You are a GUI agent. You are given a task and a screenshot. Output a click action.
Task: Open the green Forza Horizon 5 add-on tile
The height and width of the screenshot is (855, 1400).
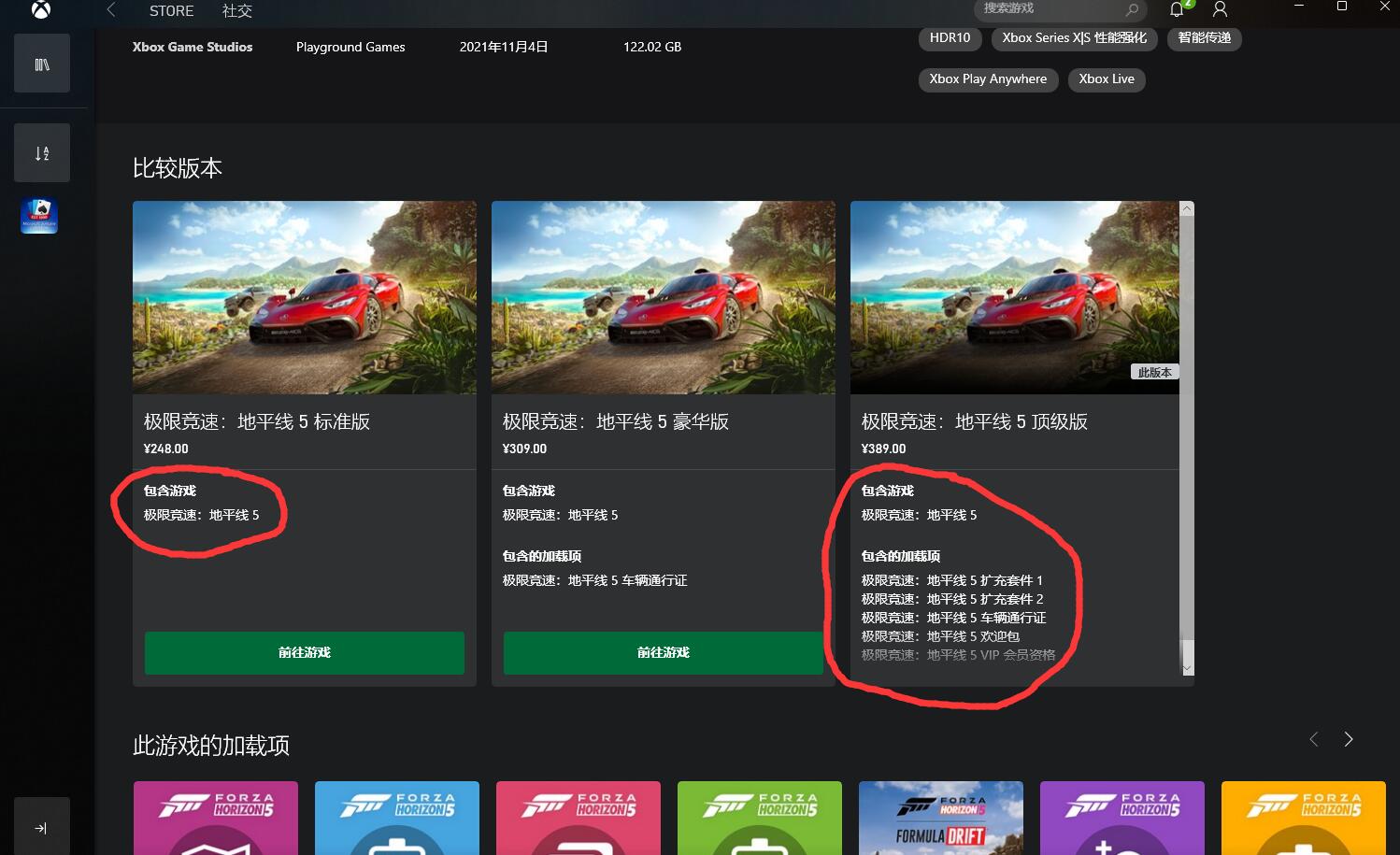click(760, 818)
